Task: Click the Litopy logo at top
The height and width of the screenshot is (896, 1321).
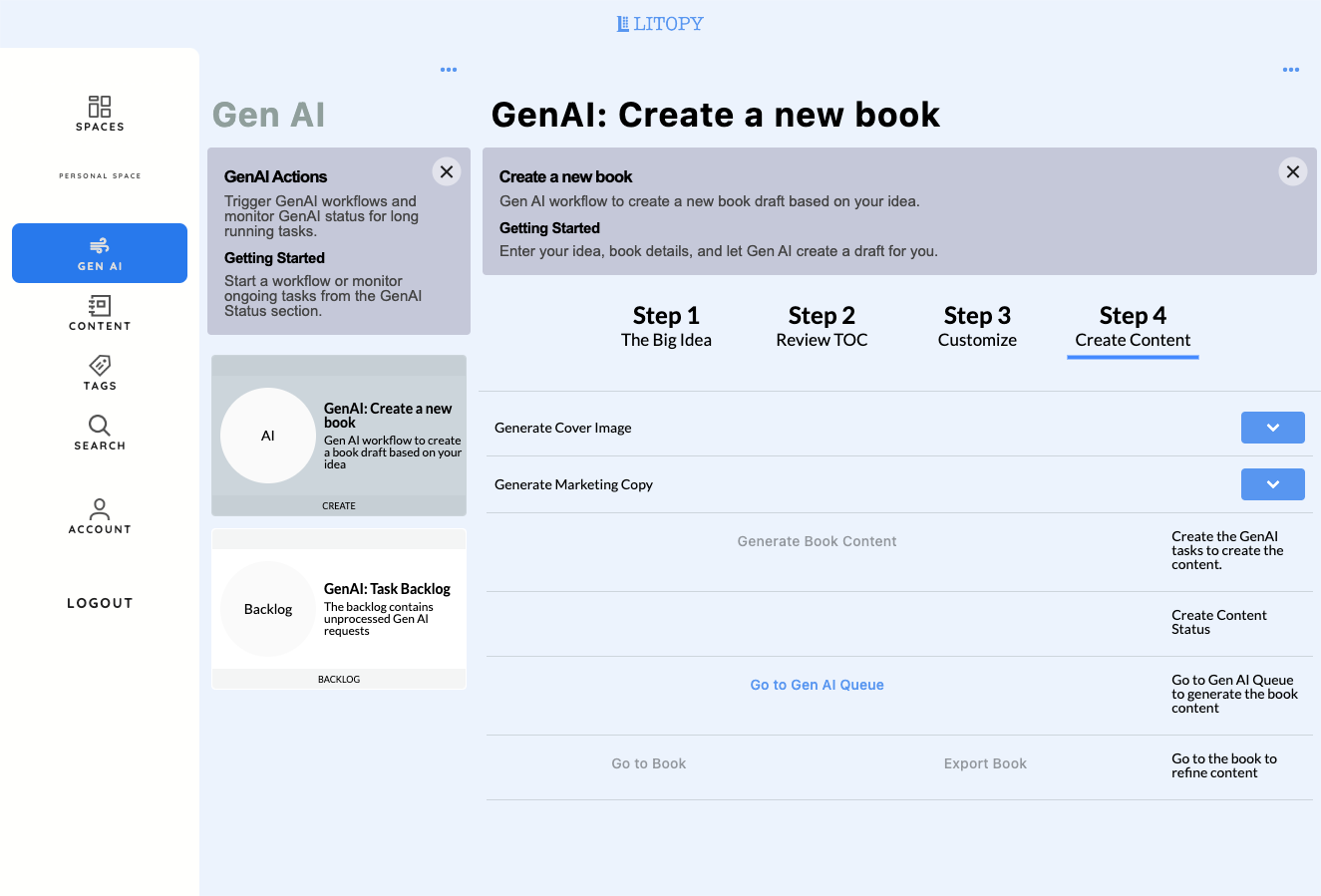Action: (660, 24)
